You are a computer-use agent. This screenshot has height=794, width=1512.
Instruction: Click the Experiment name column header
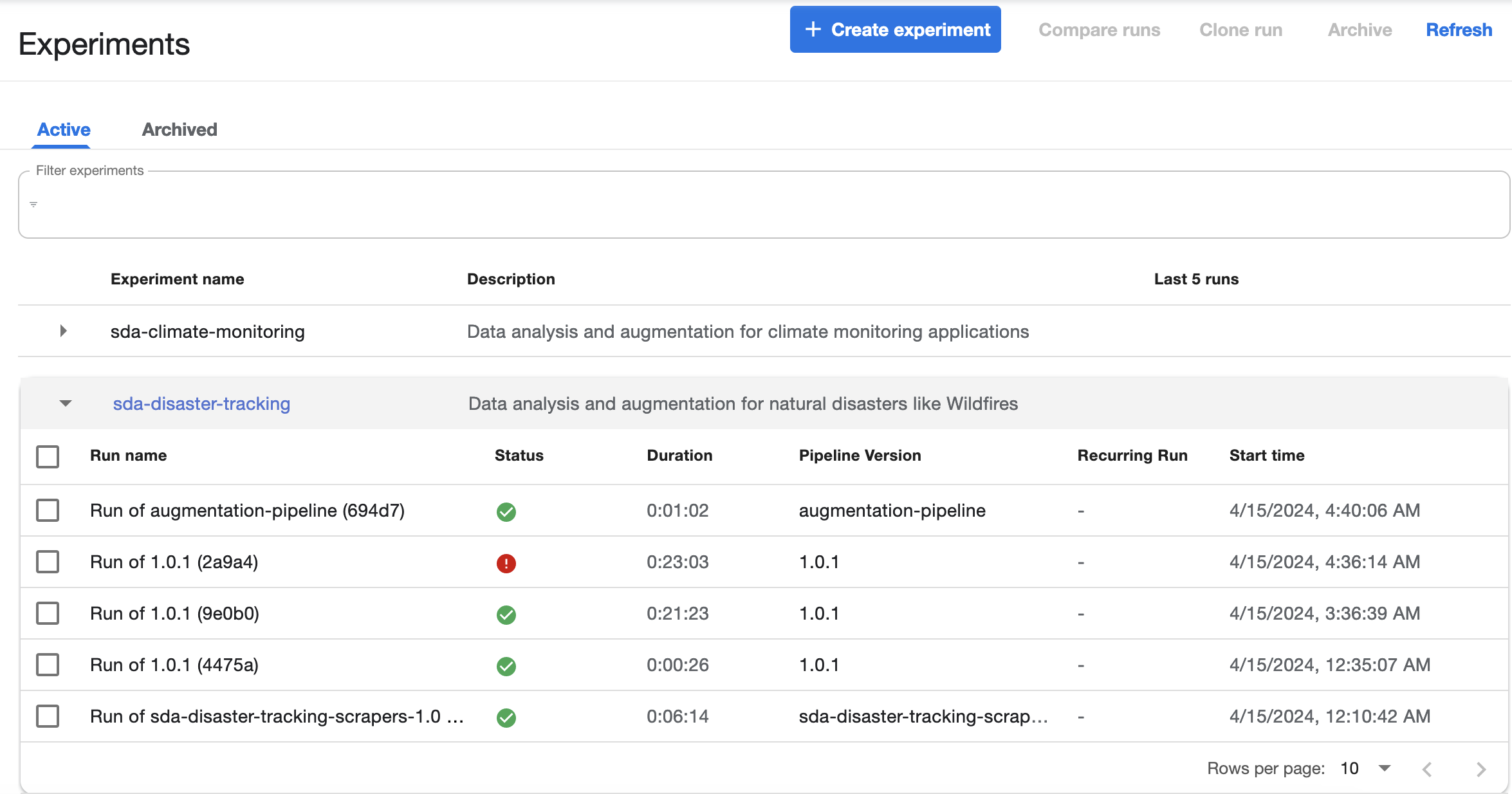coord(177,279)
